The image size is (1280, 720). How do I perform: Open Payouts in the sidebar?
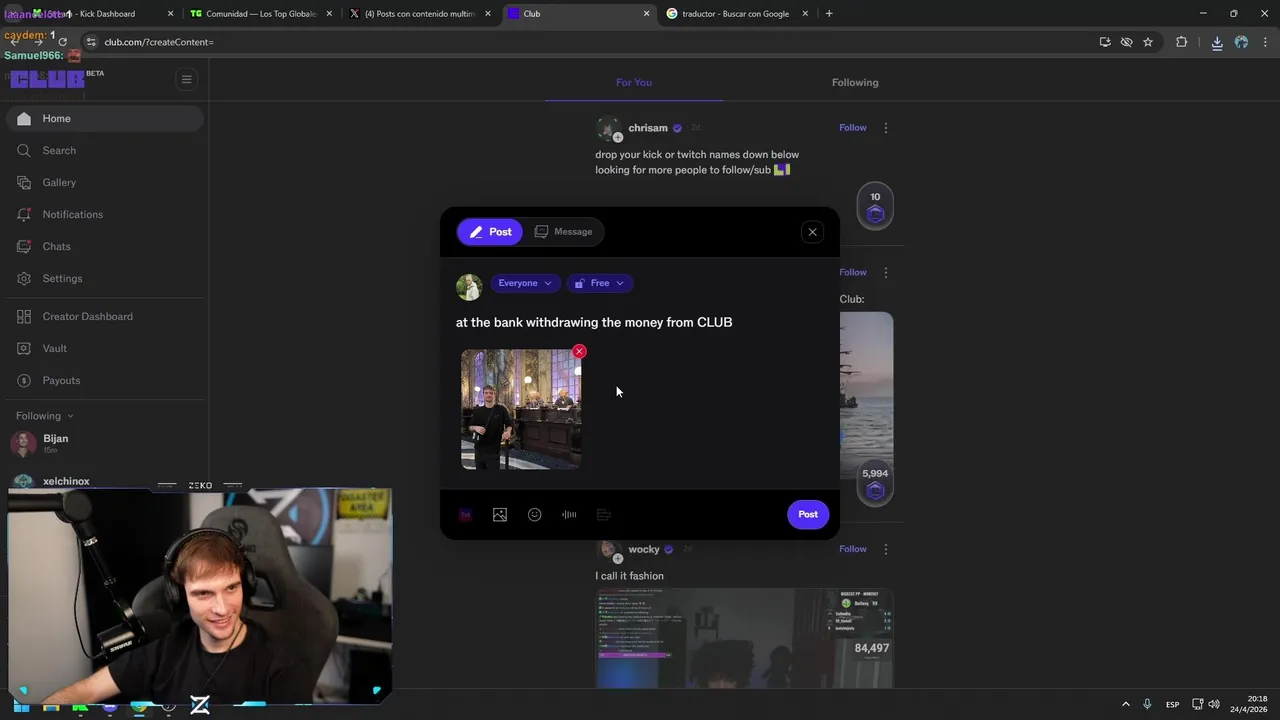pyautogui.click(x=104, y=380)
